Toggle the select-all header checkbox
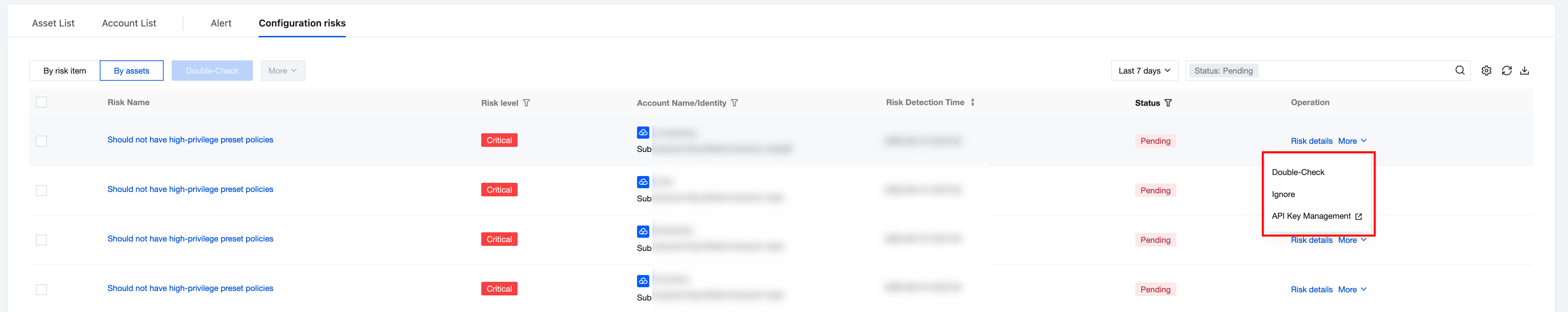The width and height of the screenshot is (1568, 312). pos(41,102)
